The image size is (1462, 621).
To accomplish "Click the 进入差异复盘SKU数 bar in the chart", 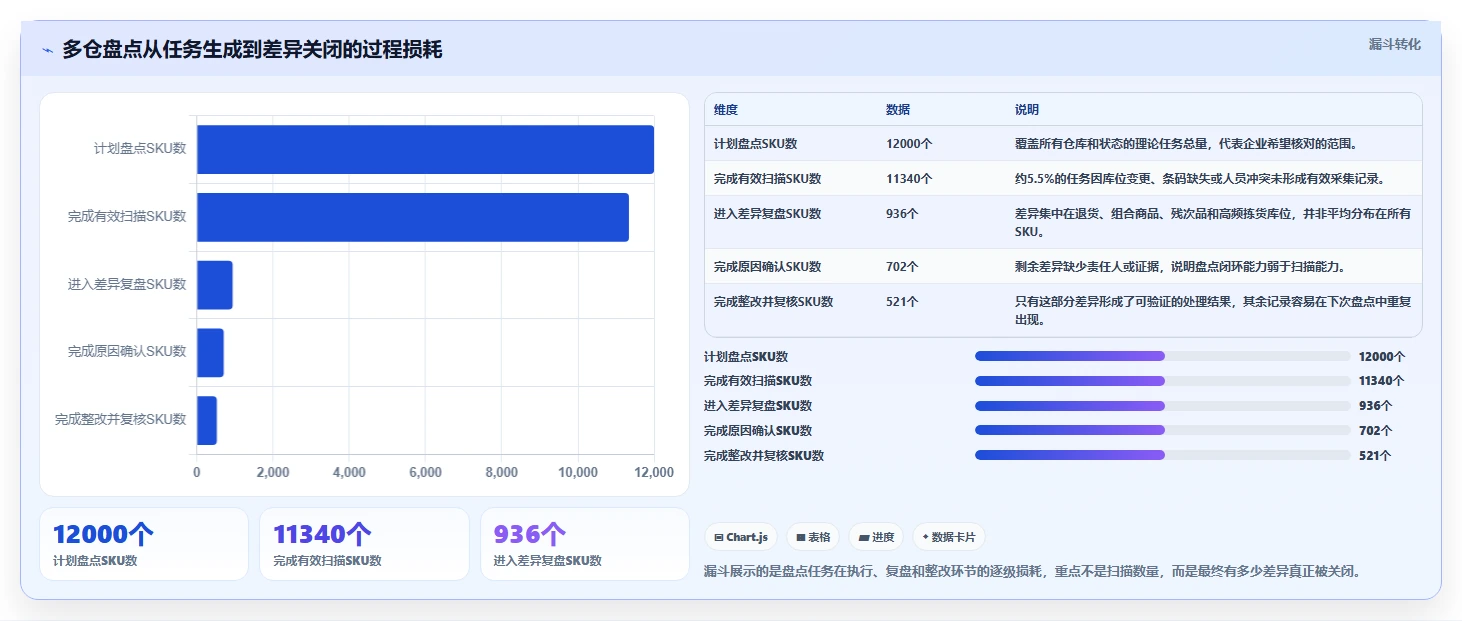I will (215, 285).
